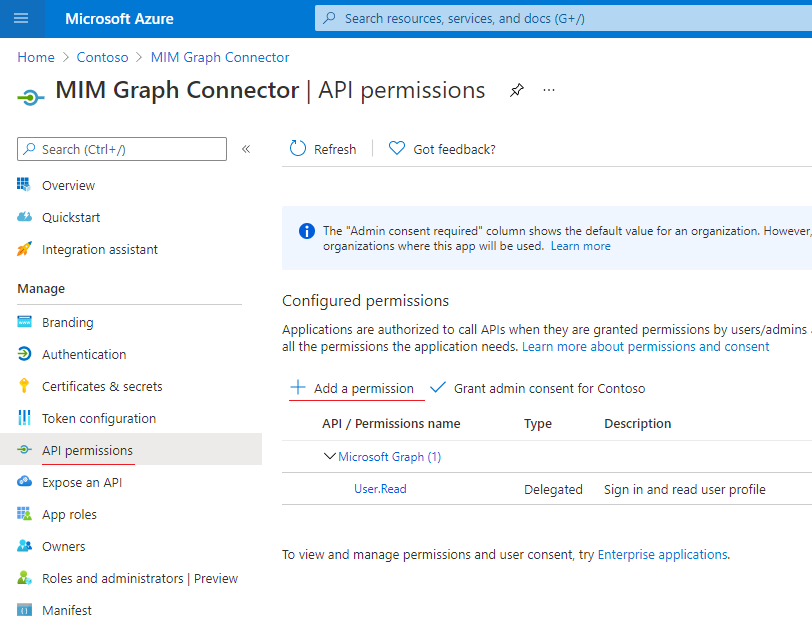The width and height of the screenshot is (812, 627).
Task: Click the Certificates & secrets key icon
Action: (24, 386)
